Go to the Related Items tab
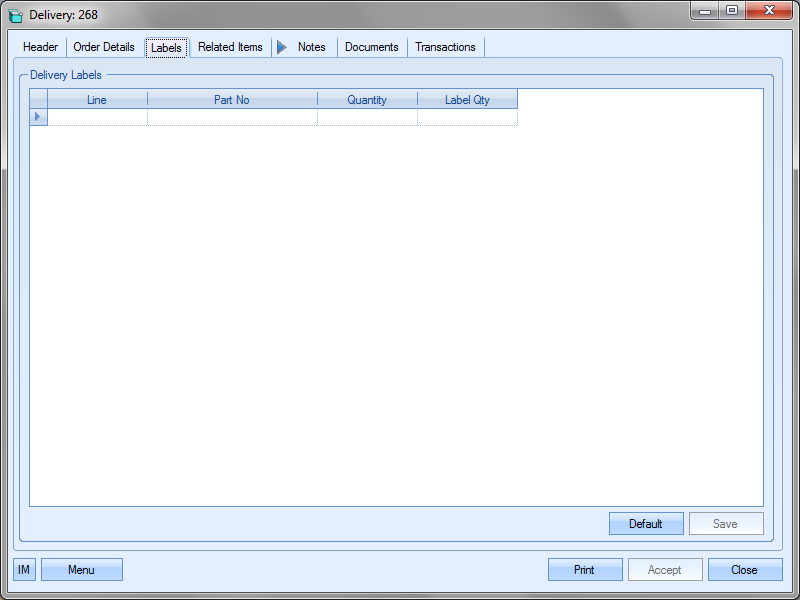Image resolution: width=800 pixels, height=600 pixels. [230, 47]
